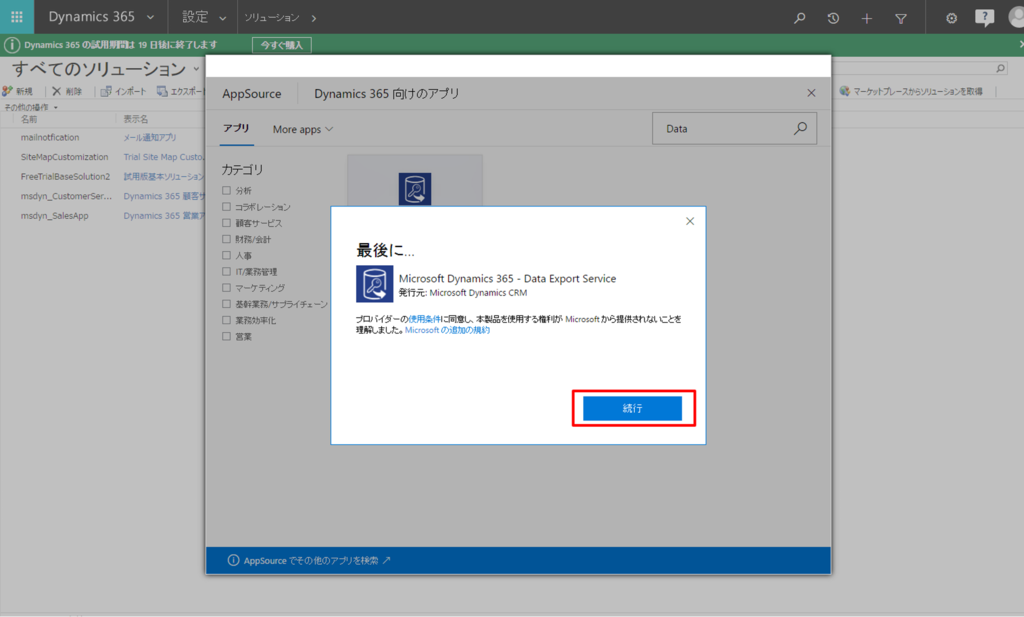Screen dimensions: 1024x617
Task: Open the app launcher waffle icon
Action: pos(16,17)
